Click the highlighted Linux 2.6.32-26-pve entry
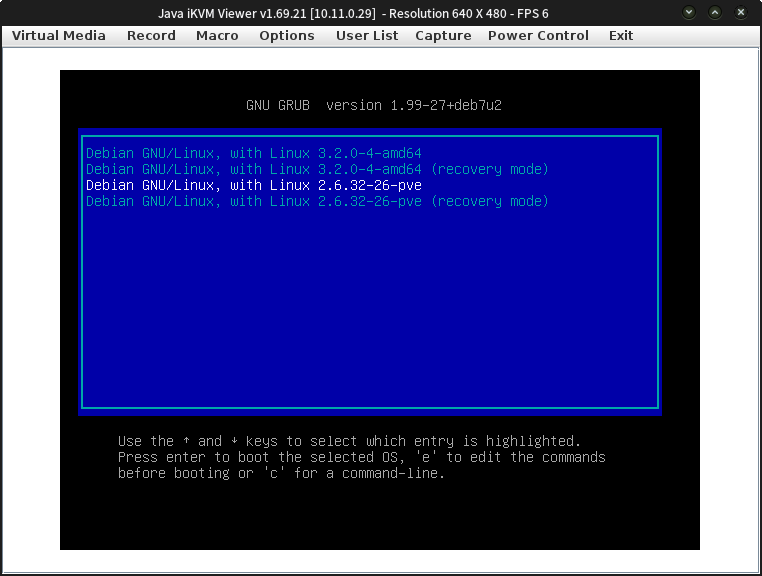Viewport: 762px width, 576px height. click(x=254, y=185)
